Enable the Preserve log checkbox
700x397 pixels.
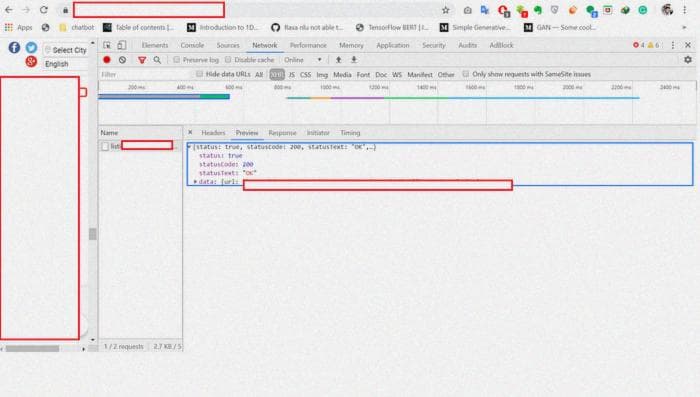177,60
